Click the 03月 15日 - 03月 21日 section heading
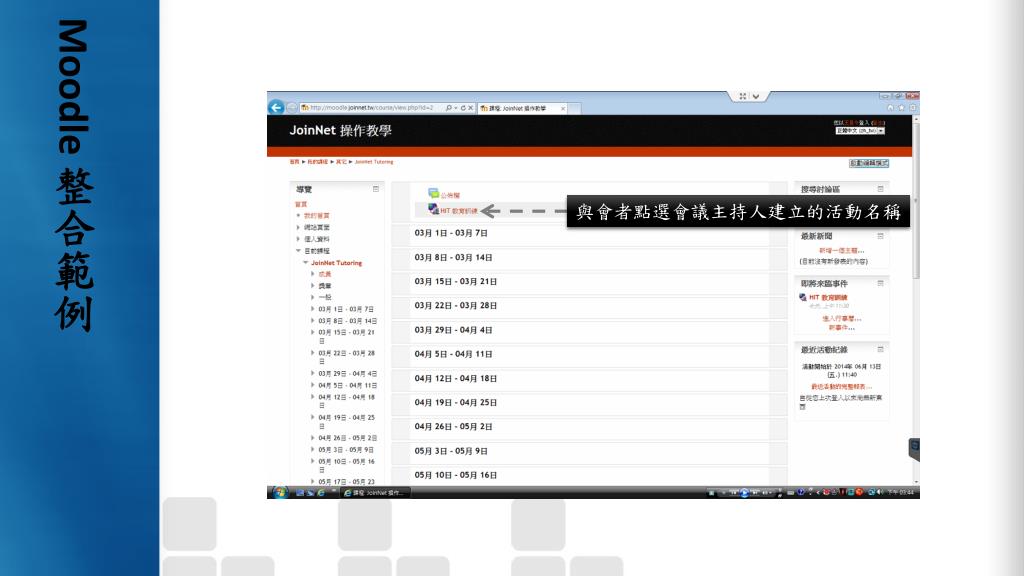1024x576 pixels. tap(456, 281)
